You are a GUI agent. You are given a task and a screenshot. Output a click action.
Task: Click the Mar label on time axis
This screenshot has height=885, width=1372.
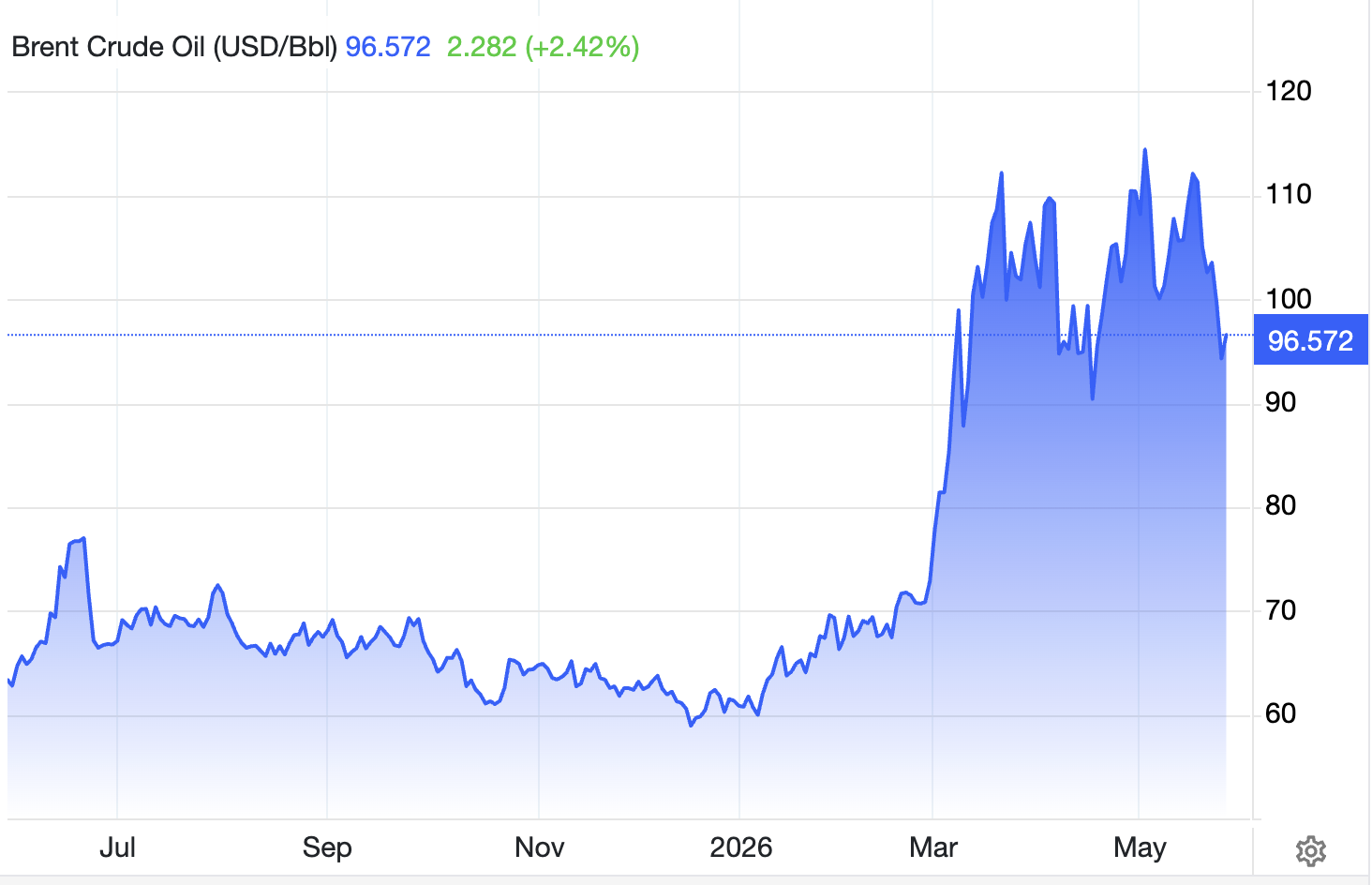click(x=933, y=847)
